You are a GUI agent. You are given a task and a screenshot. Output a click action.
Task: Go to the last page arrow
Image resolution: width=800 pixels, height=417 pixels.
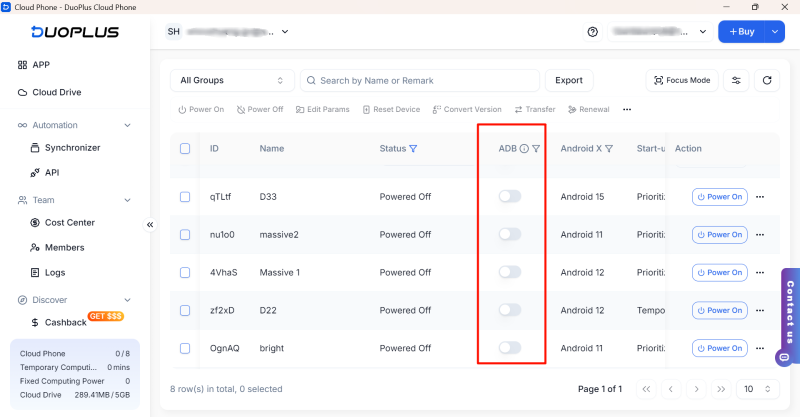coord(721,389)
